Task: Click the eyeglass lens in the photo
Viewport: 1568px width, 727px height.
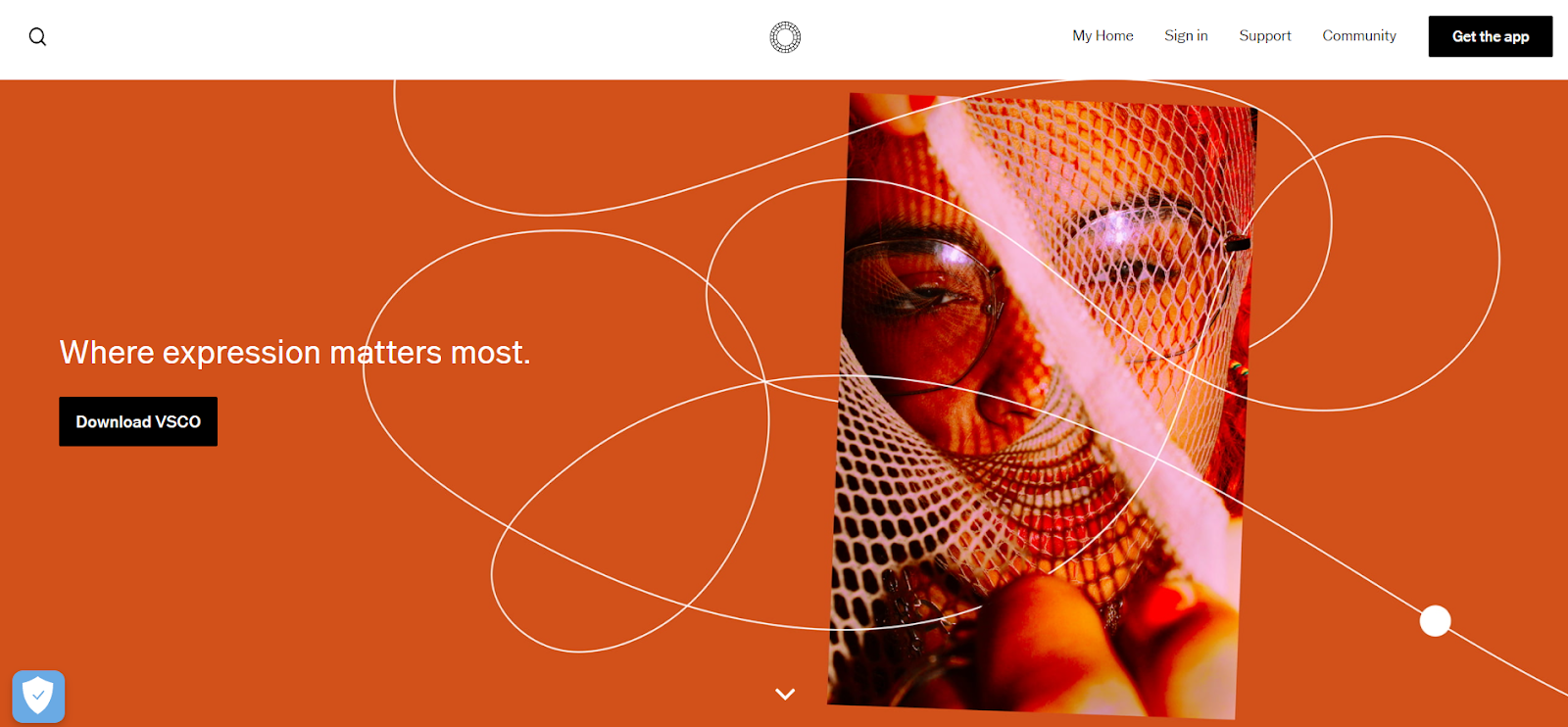Action: (x=921, y=284)
